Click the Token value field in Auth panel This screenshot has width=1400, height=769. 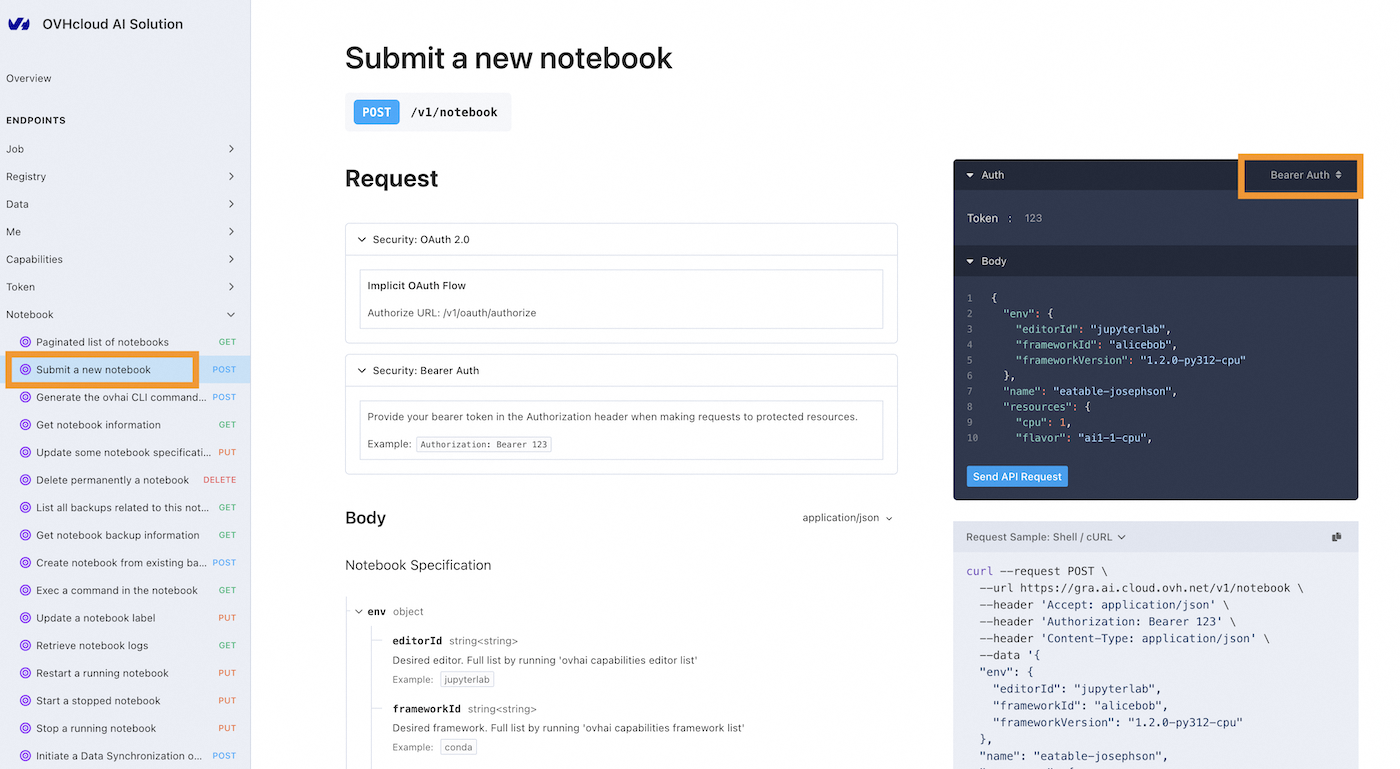click(x=1034, y=218)
